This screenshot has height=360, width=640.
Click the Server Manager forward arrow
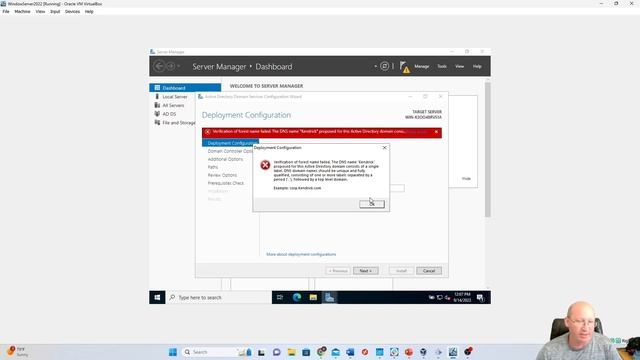click(171, 66)
